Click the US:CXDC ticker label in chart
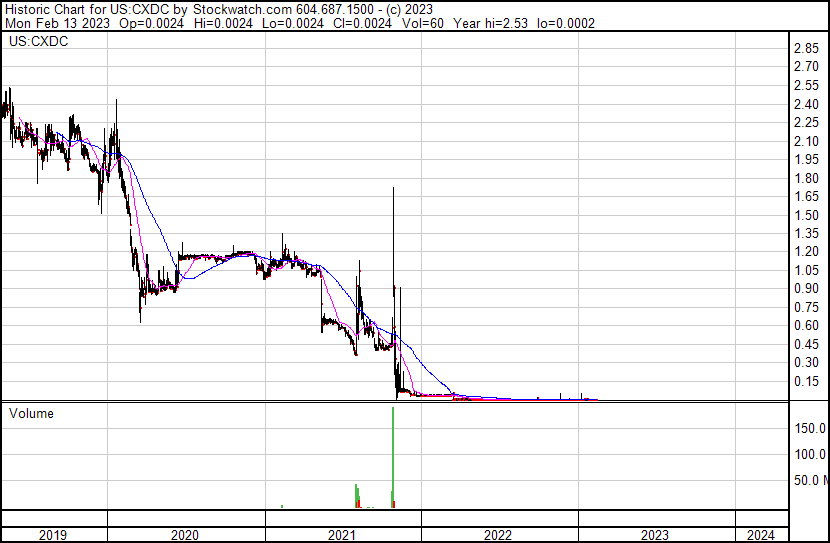Screen dimensions: 830x543 tap(39, 42)
